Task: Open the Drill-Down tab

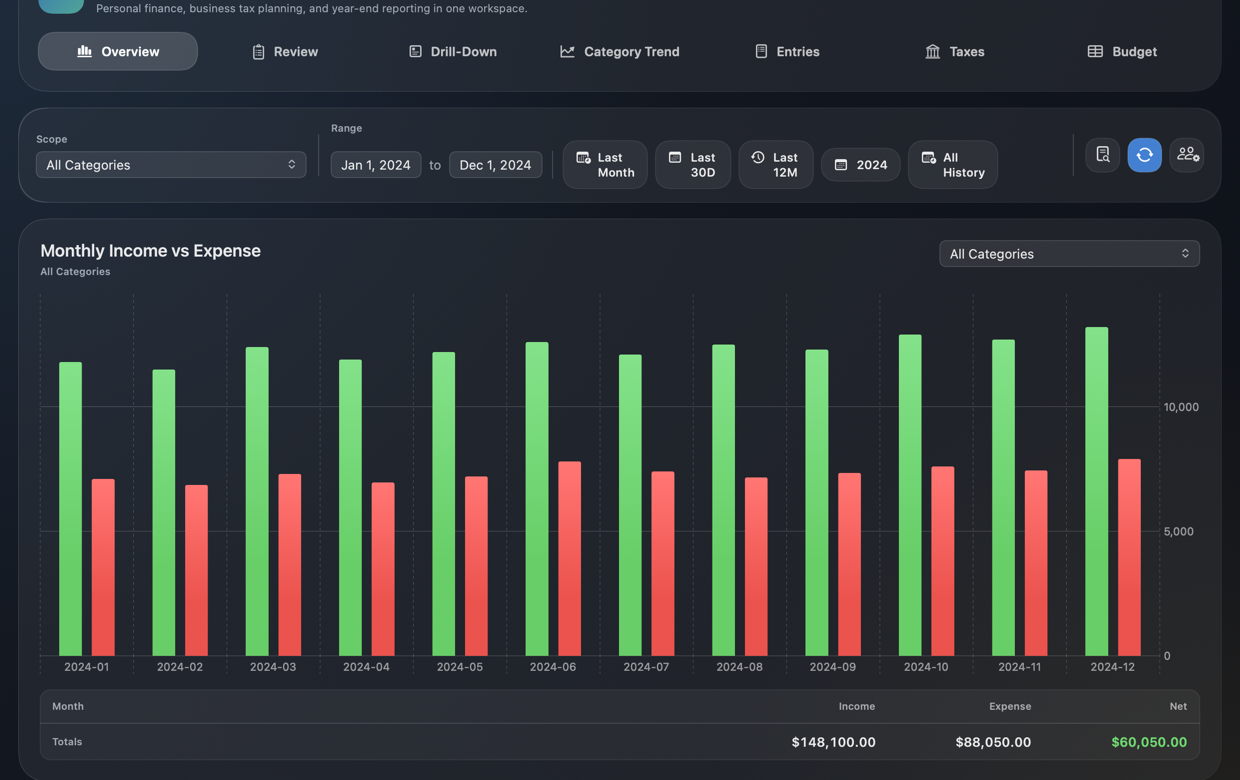Action: point(452,51)
